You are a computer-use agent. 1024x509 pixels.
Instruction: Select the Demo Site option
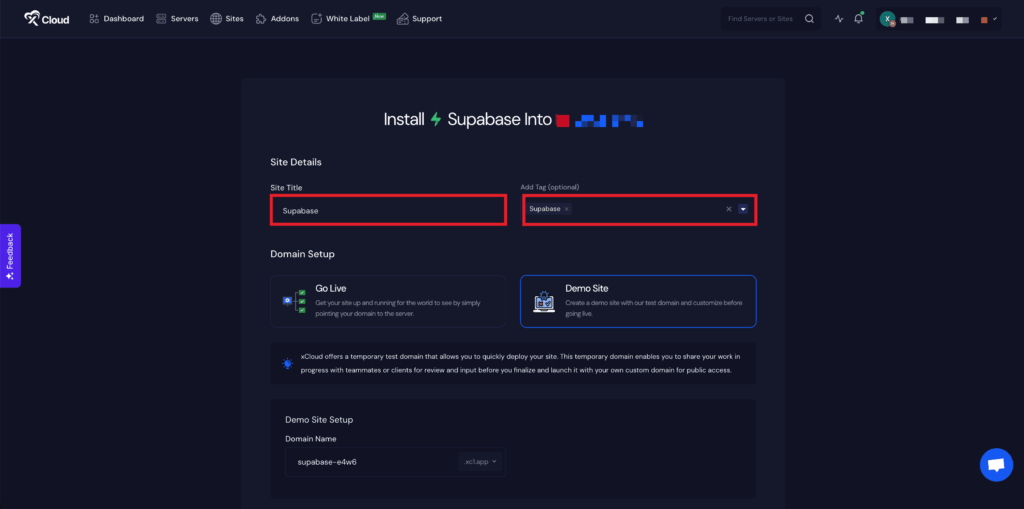click(638, 301)
